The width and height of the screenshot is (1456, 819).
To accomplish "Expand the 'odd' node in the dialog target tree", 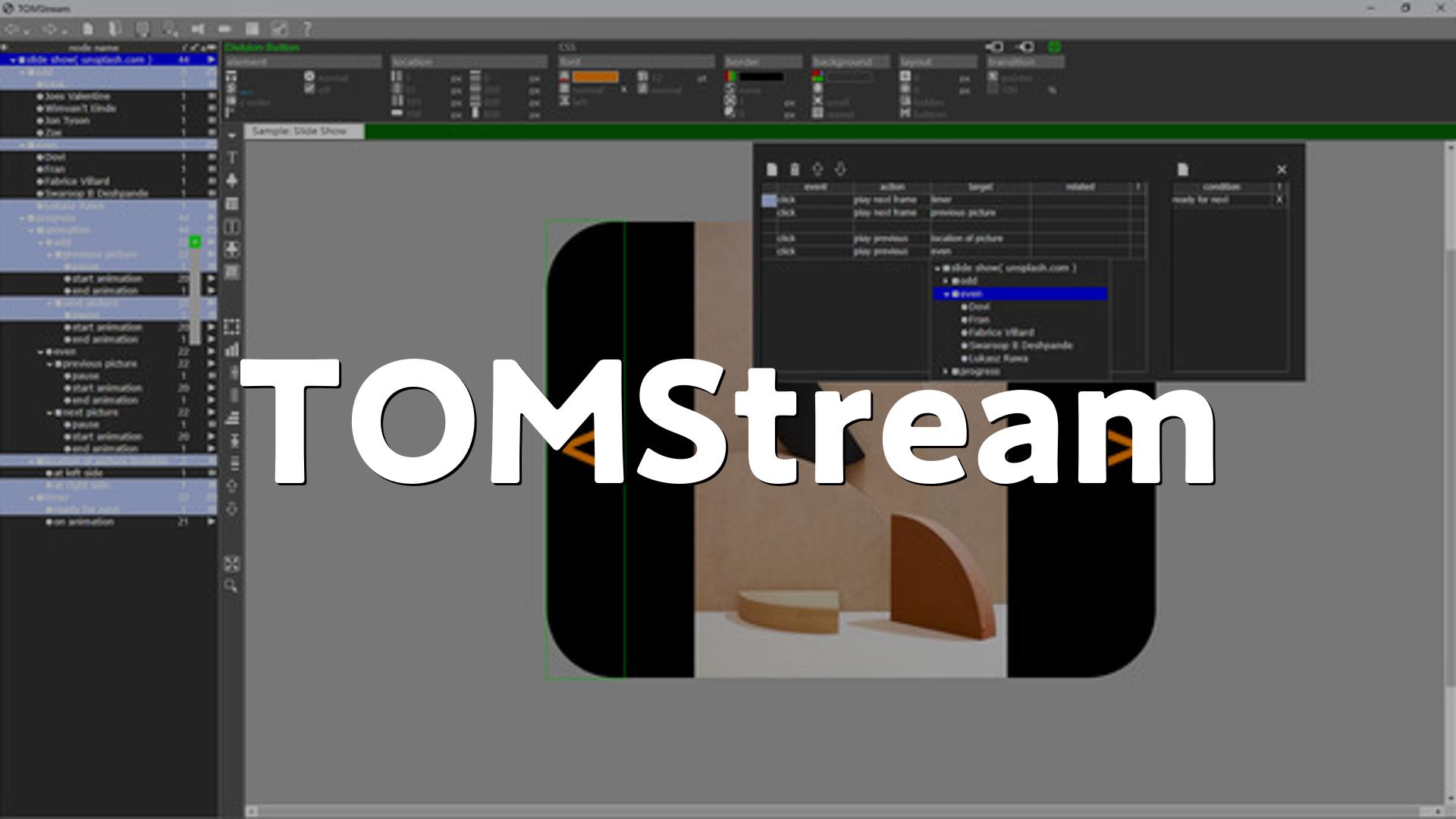I will pyautogui.click(x=946, y=281).
